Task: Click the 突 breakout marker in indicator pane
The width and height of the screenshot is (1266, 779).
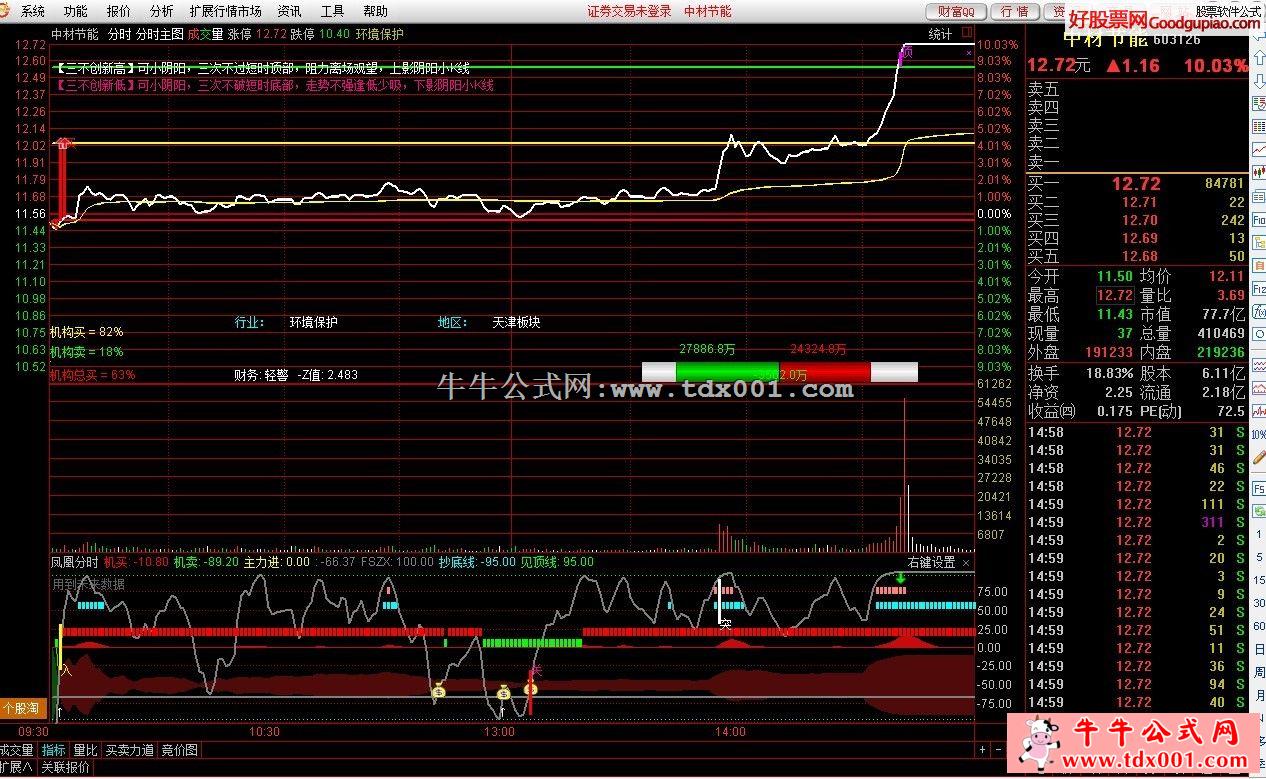Action: (x=725, y=623)
